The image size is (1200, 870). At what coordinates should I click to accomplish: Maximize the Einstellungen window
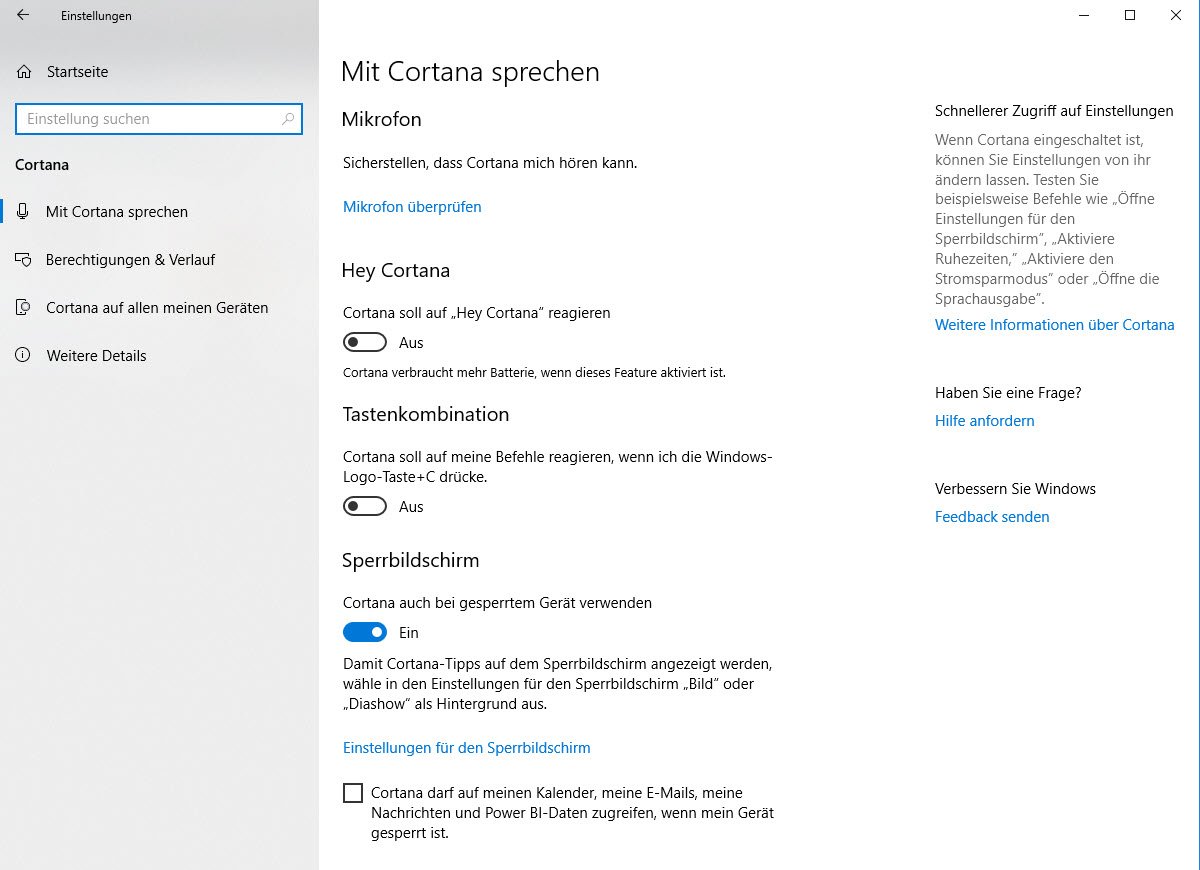1129,15
